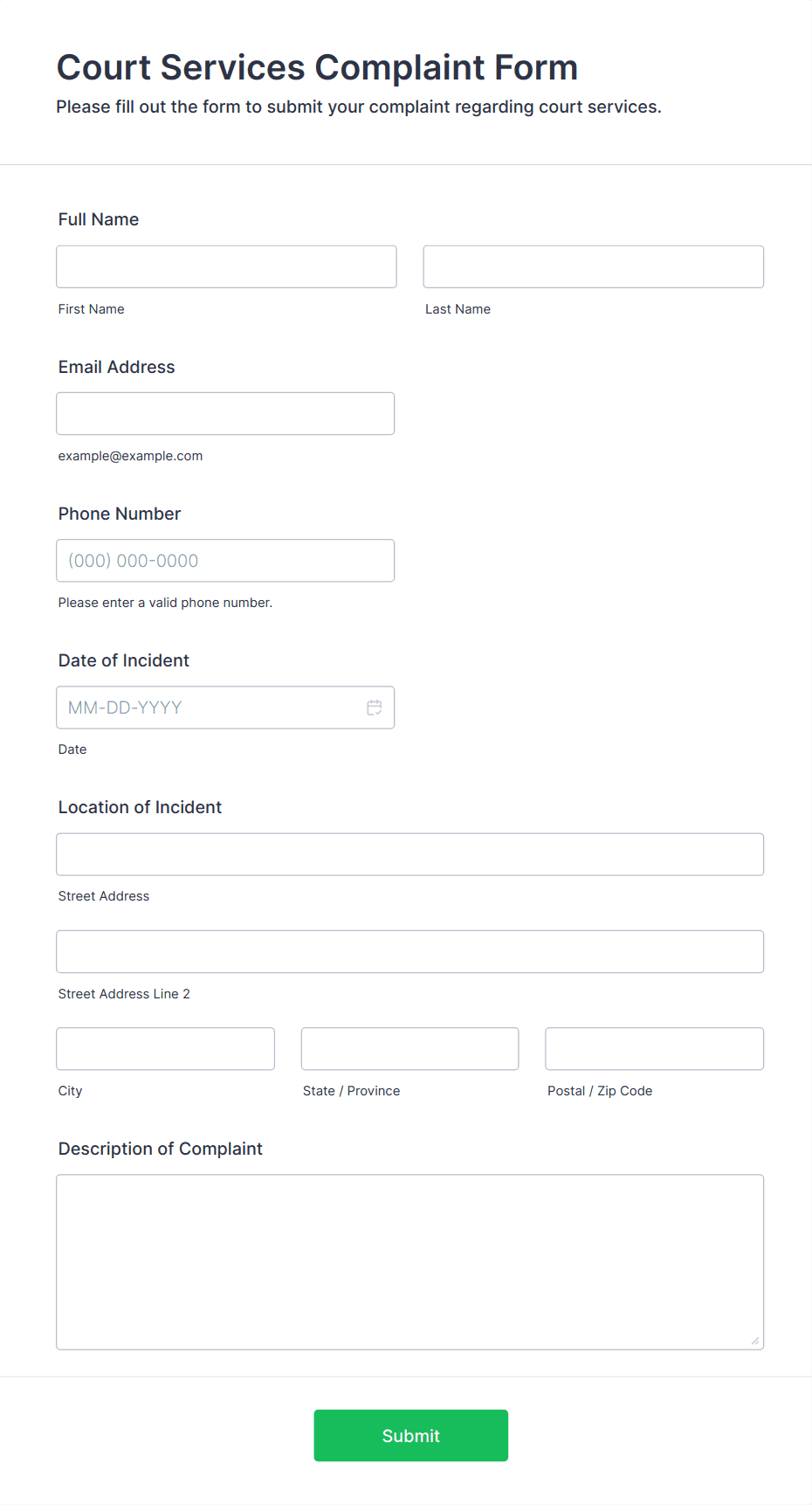
Task: Click the Phone Number label
Action: coord(120,514)
